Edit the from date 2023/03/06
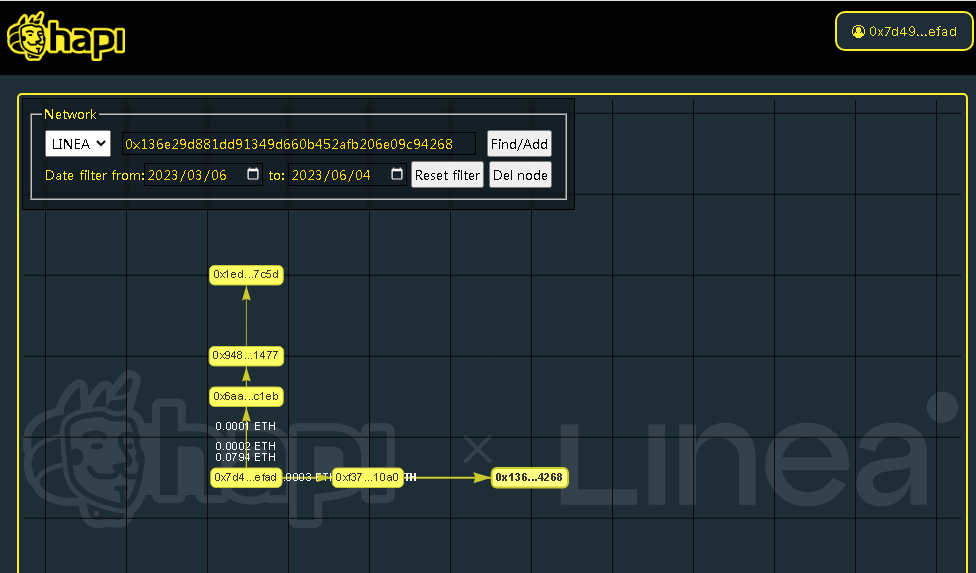The height and width of the screenshot is (573, 976). 187,175
